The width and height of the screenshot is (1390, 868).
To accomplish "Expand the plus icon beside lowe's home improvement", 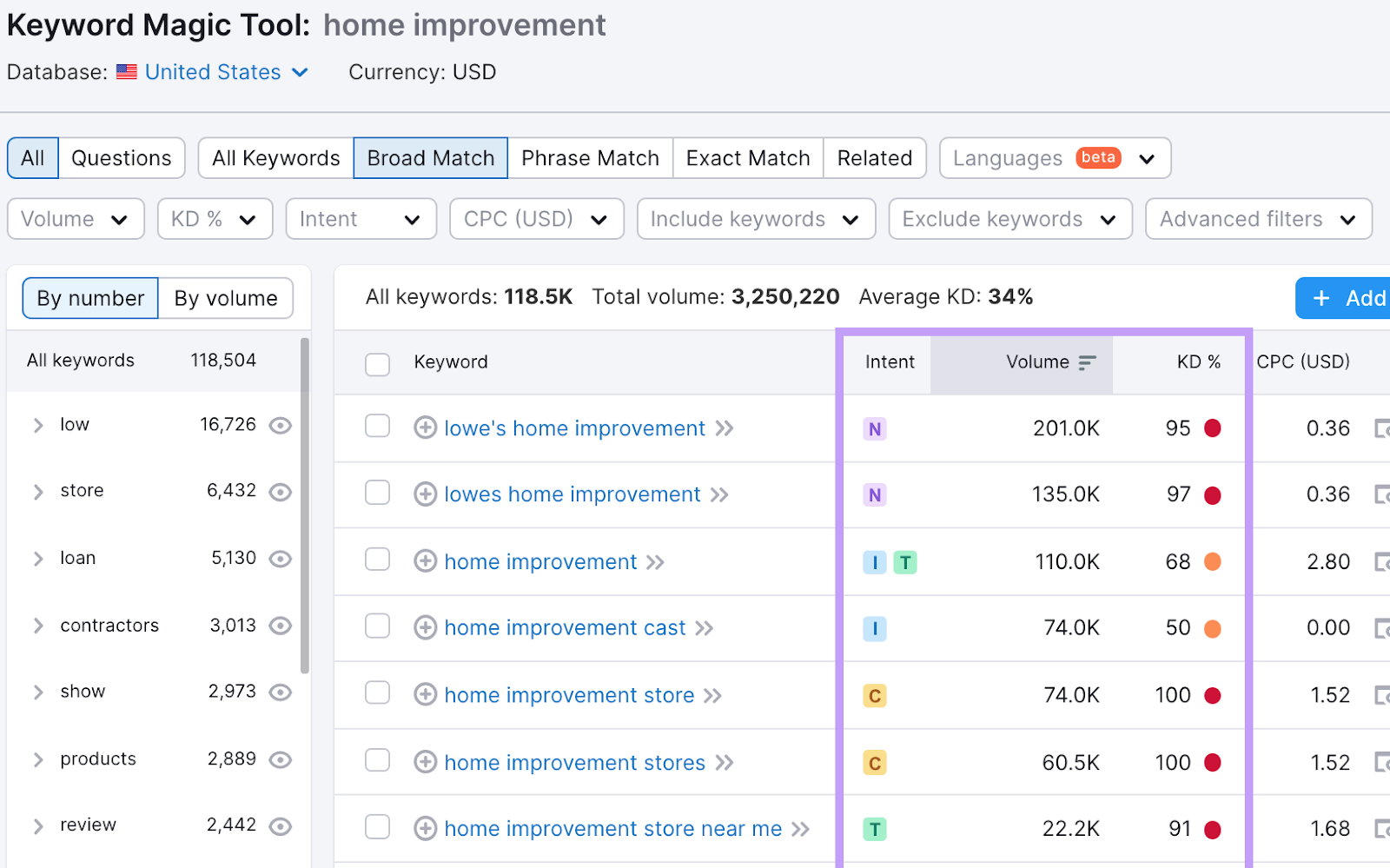I will point(425,427).
